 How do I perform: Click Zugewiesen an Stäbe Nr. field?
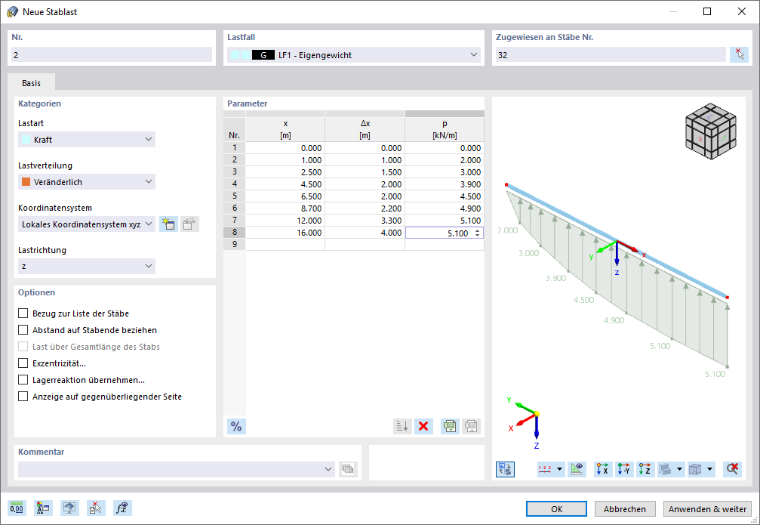(x=611, y=55)
